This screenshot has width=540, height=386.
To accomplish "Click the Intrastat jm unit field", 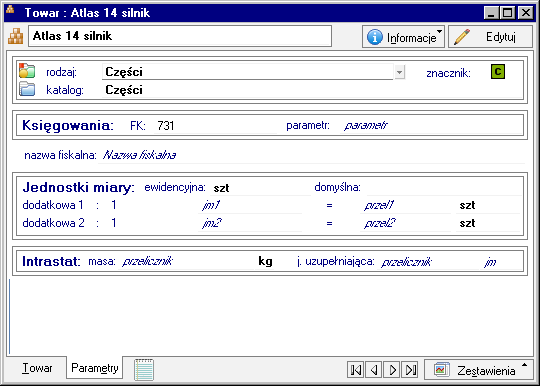I will (501, 262).
